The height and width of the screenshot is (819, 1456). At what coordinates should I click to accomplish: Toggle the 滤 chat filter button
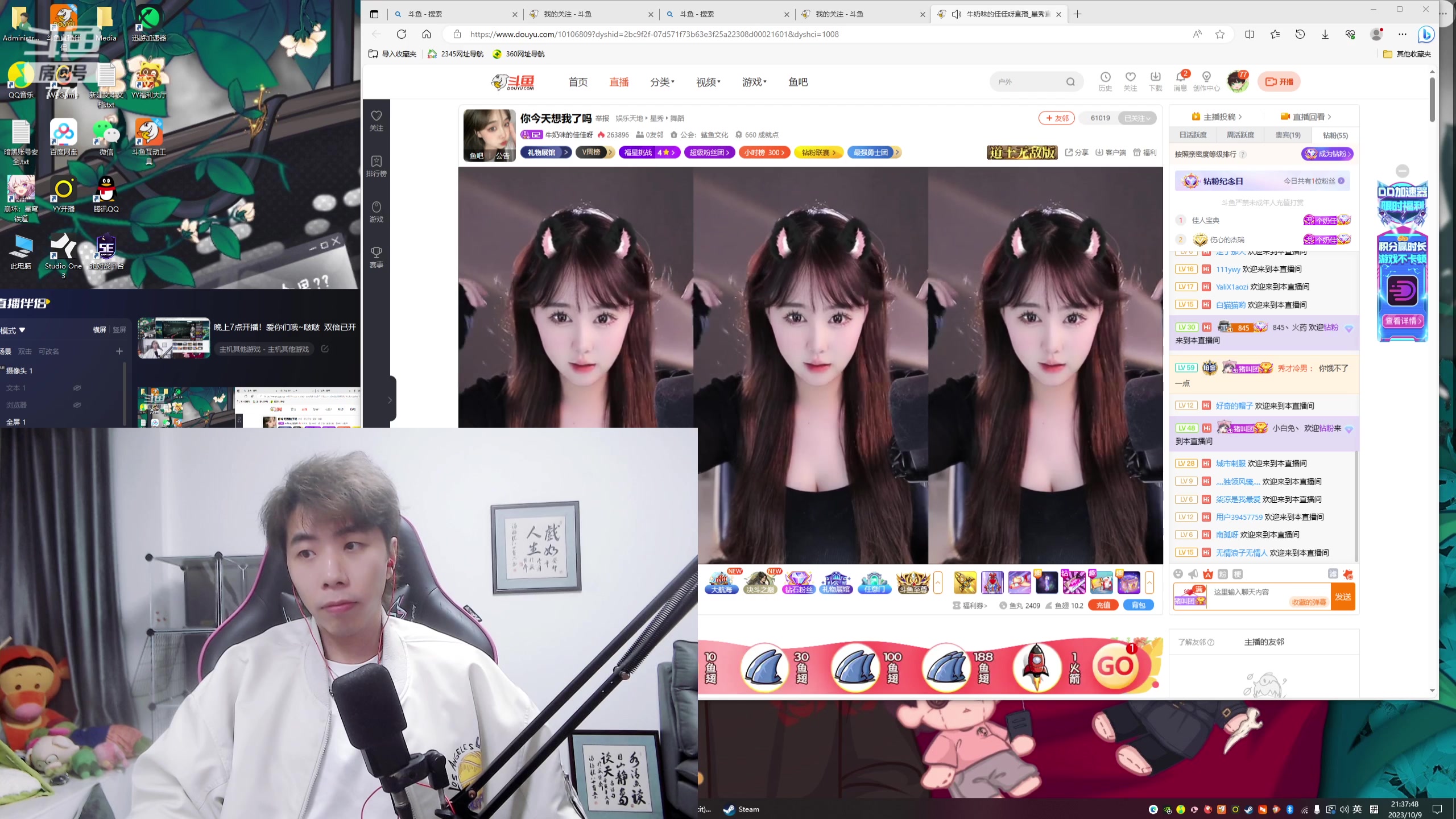pyautogui.click(x=1333, y=574)
